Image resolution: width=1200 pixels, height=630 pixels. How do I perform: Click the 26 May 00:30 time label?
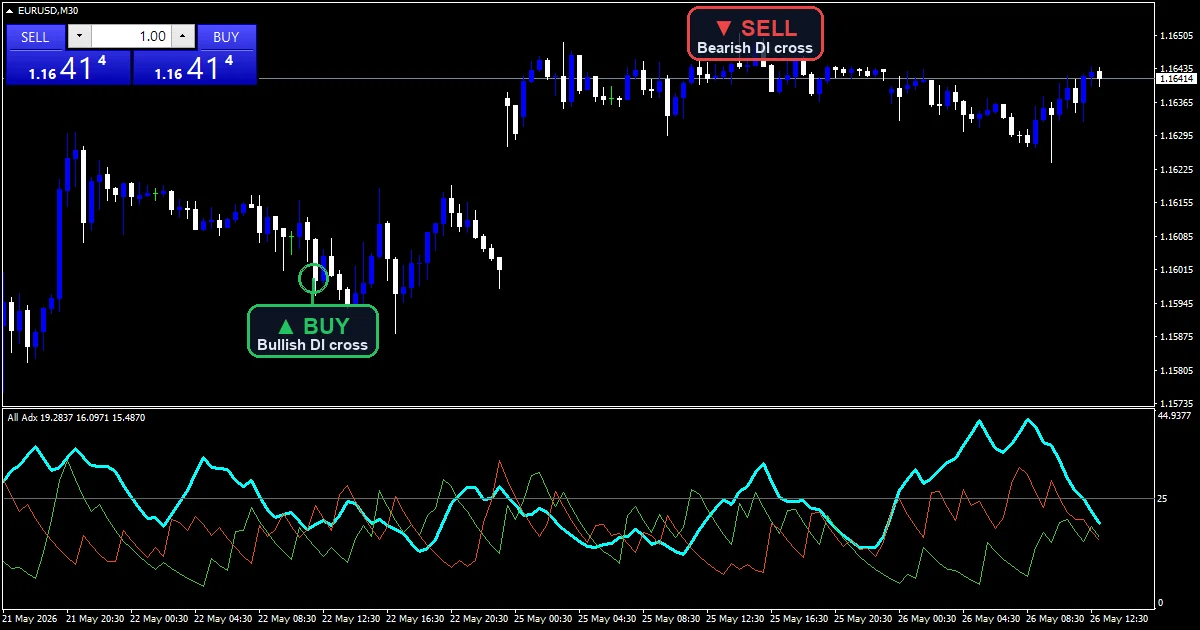click(927, 618)
